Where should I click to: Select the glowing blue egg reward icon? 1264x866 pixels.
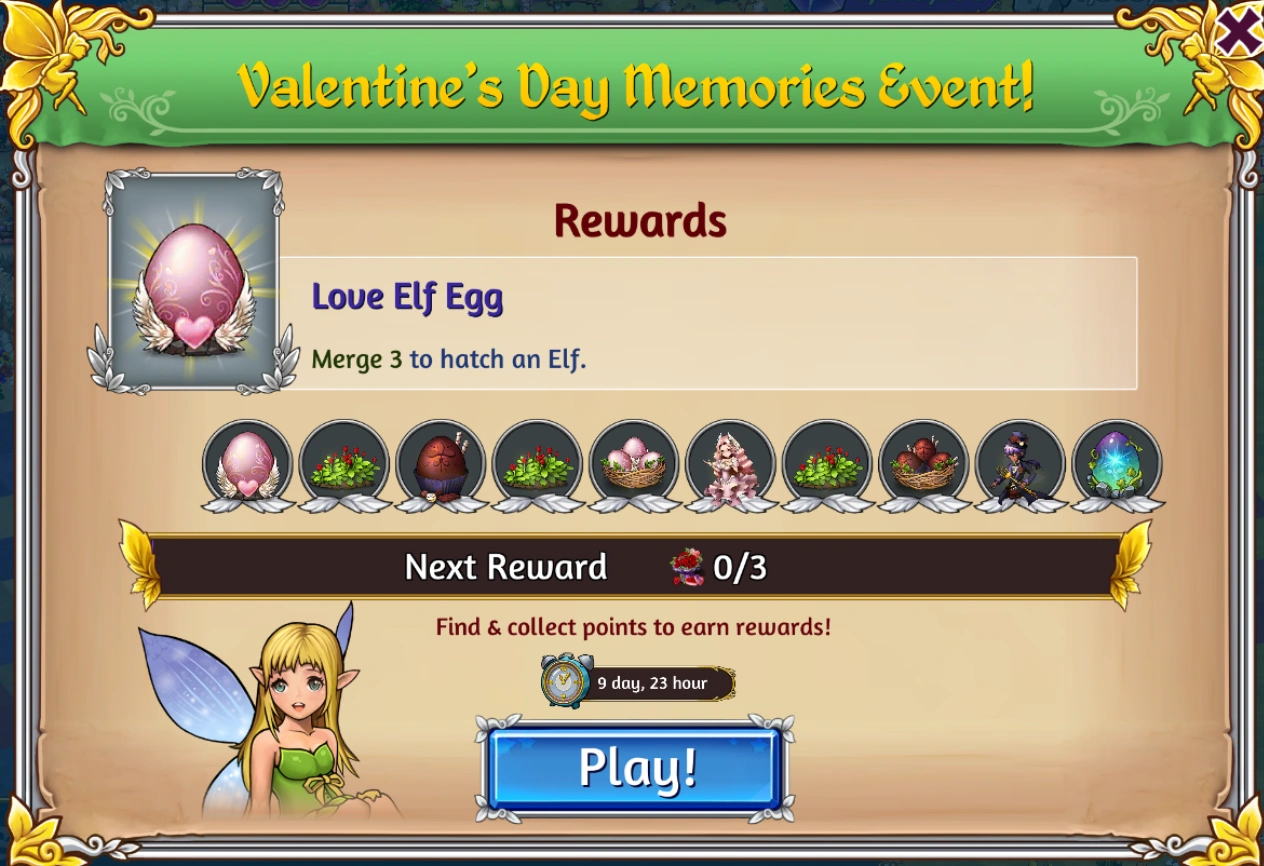(x=1118, y=465)
